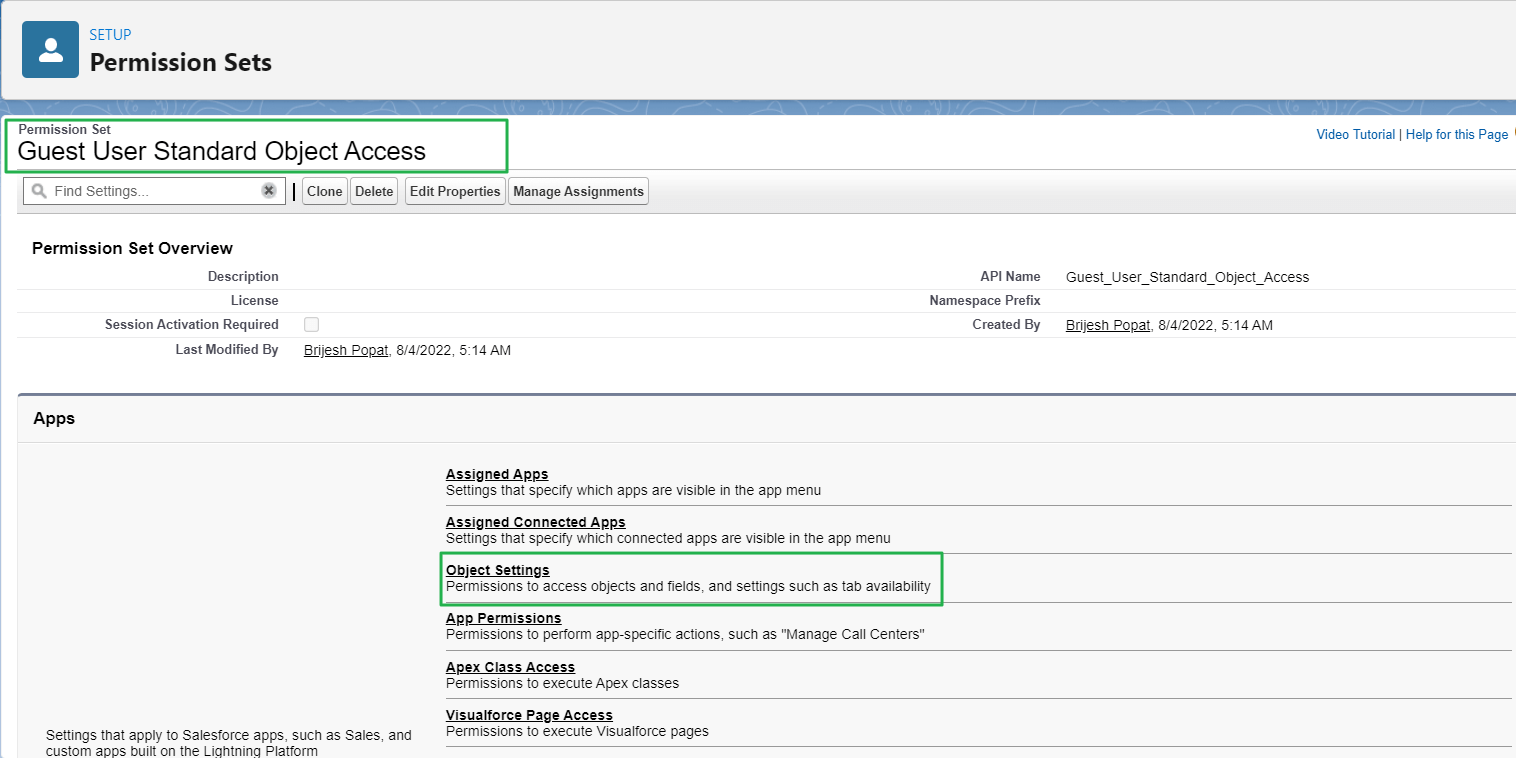Screen dimensions: 1516x758
Task: Click the Permission Sets user avatar icon
Action: (50, 49)
